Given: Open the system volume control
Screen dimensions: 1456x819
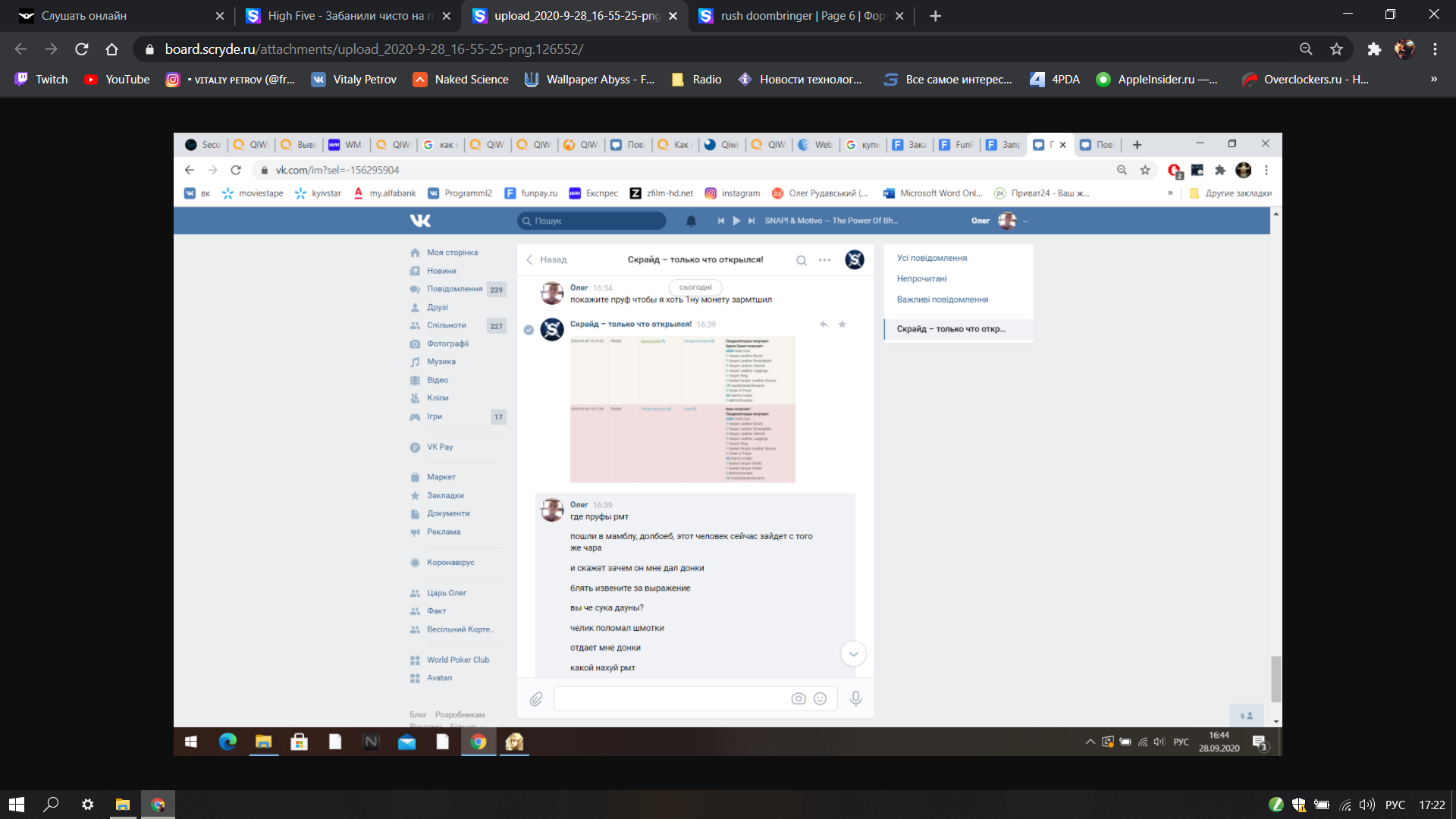Looking at the screenshot, I should [x=1367, y=805].
